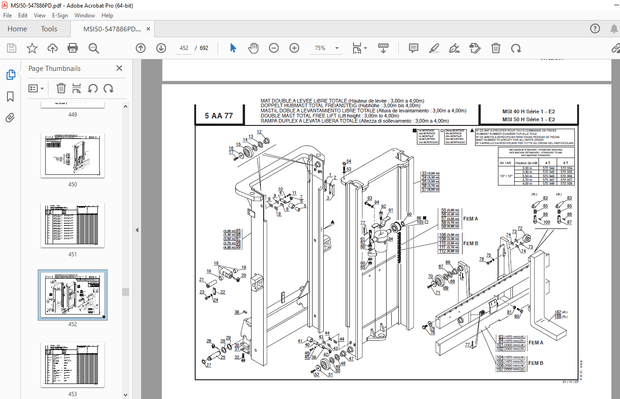This screenshot has height=399, width=620.
Task: Click the thumbnails scrollbar handle
Action: (125, 292)
